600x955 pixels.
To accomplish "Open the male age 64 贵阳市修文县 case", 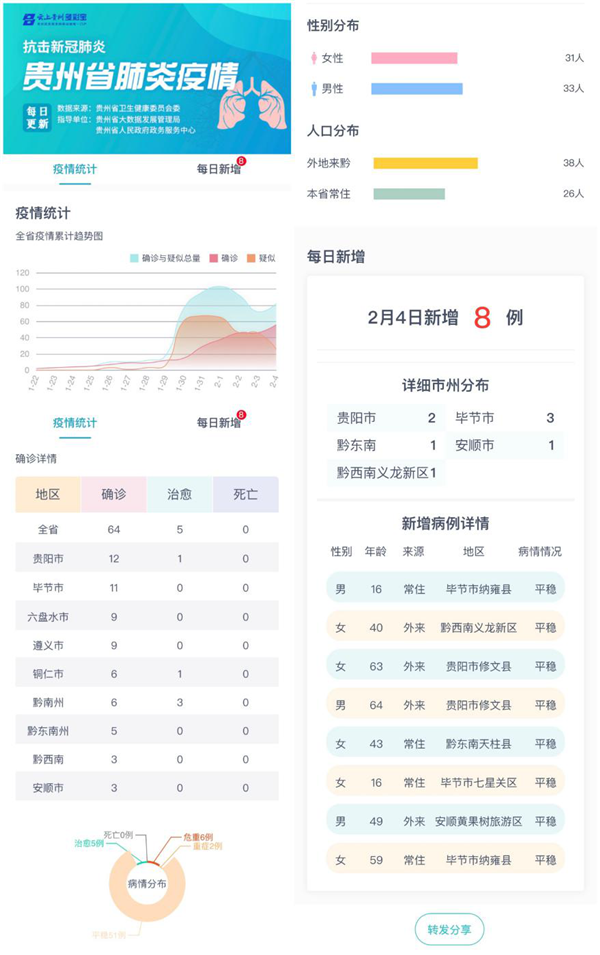I will point(445,705).
